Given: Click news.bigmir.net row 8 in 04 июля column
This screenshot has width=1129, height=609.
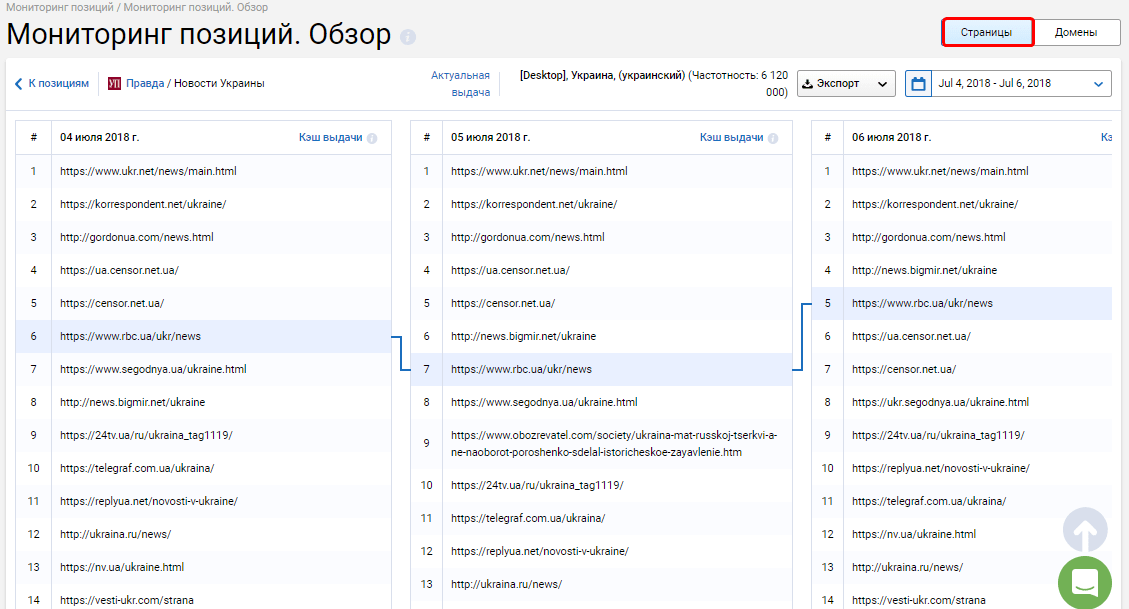Looking at the screenshot, I should tap(132, 402).
